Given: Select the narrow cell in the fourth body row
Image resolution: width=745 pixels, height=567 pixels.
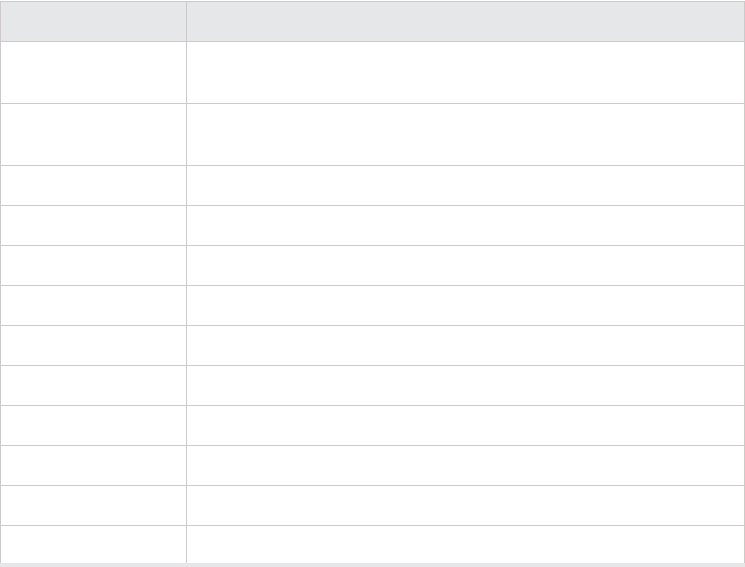Looking at the screenshot, I should (94, 225).
